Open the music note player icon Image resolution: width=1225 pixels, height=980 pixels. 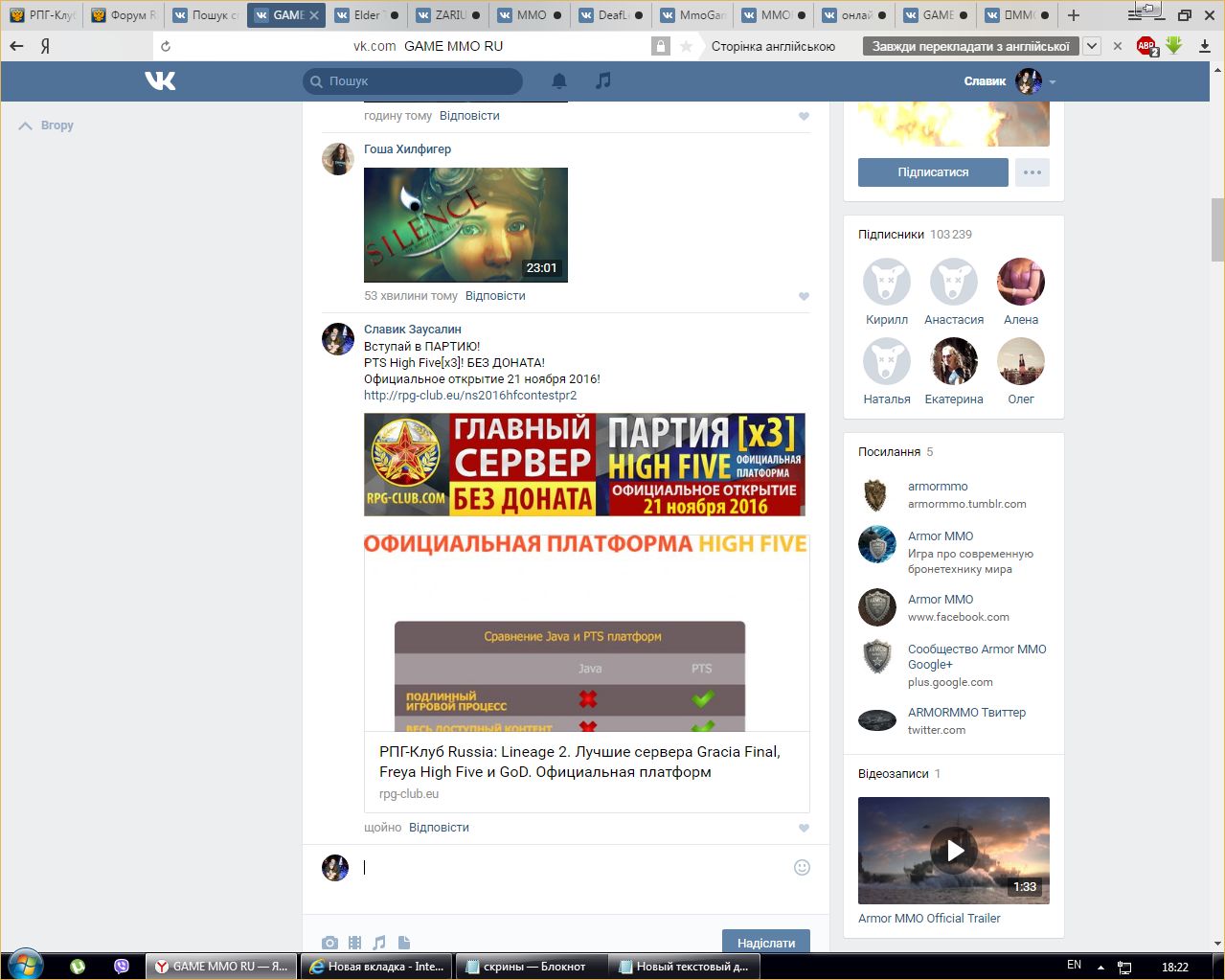(602, 81)
